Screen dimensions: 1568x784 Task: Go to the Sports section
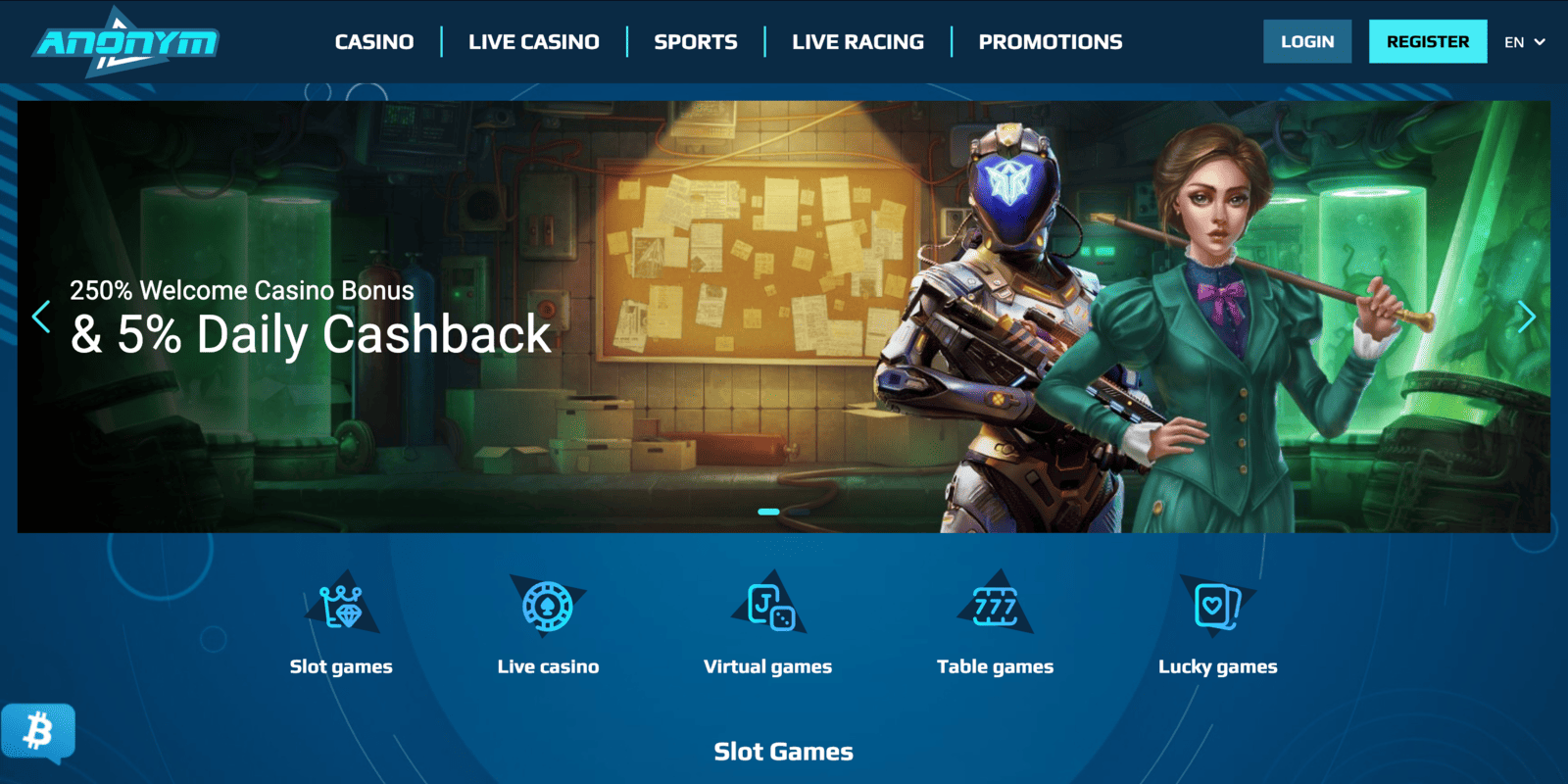pyautogui.click(x=696, y=42)
